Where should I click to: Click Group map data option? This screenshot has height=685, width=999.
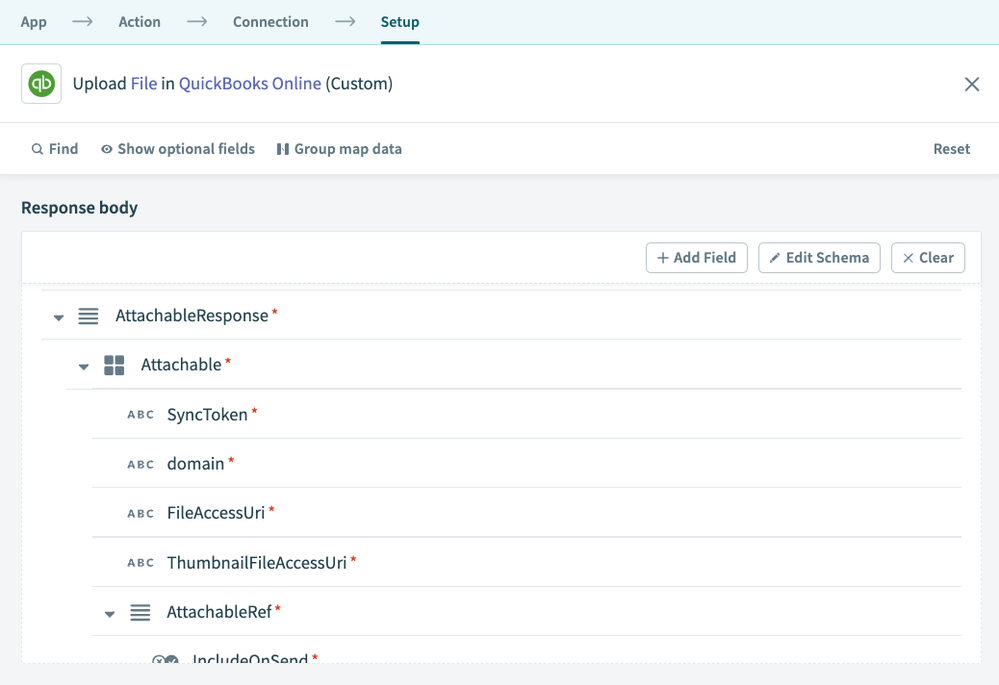(x=339, y=149)
